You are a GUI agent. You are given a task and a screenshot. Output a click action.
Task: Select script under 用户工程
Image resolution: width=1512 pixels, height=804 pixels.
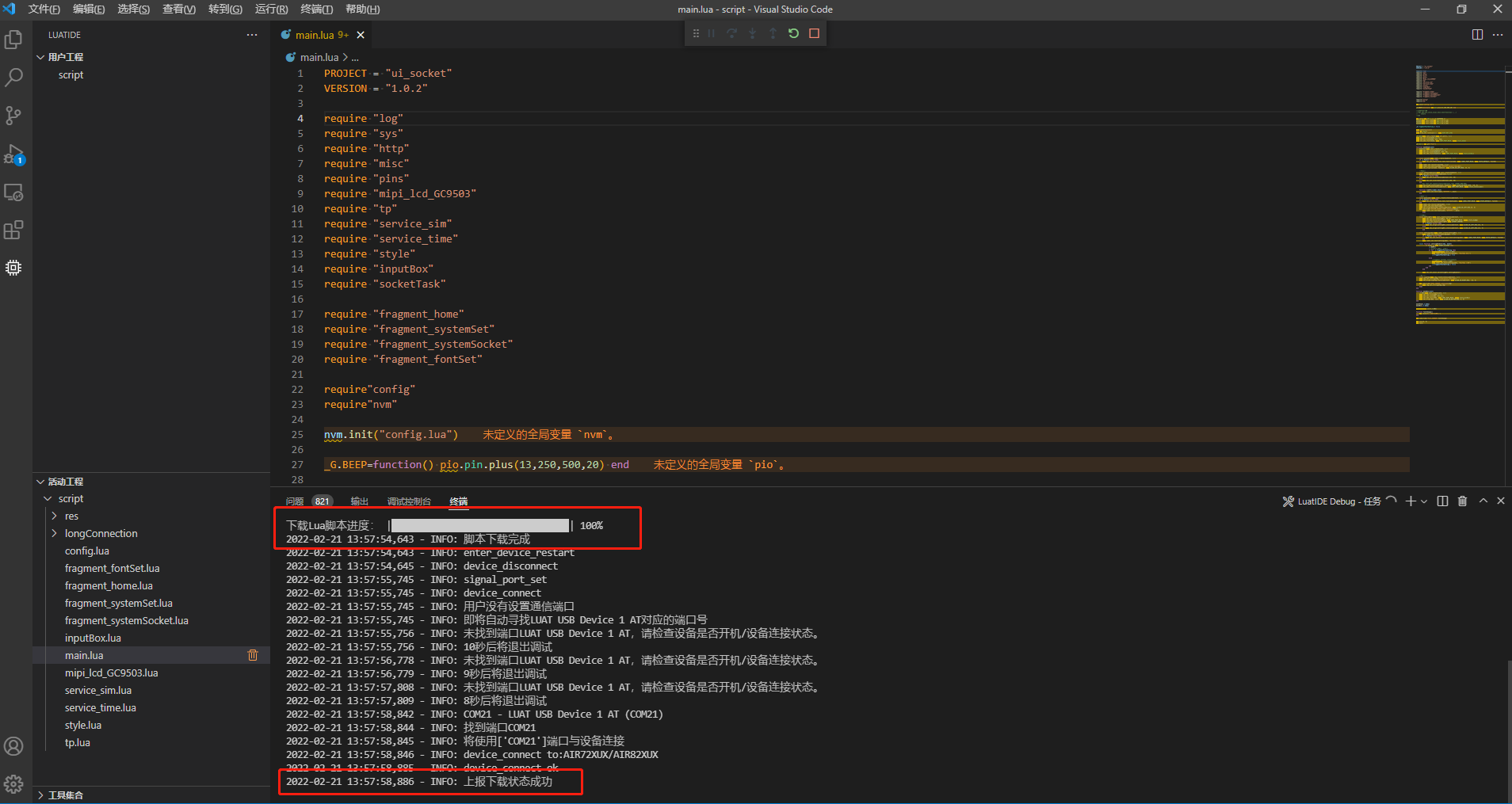point(71,75)
